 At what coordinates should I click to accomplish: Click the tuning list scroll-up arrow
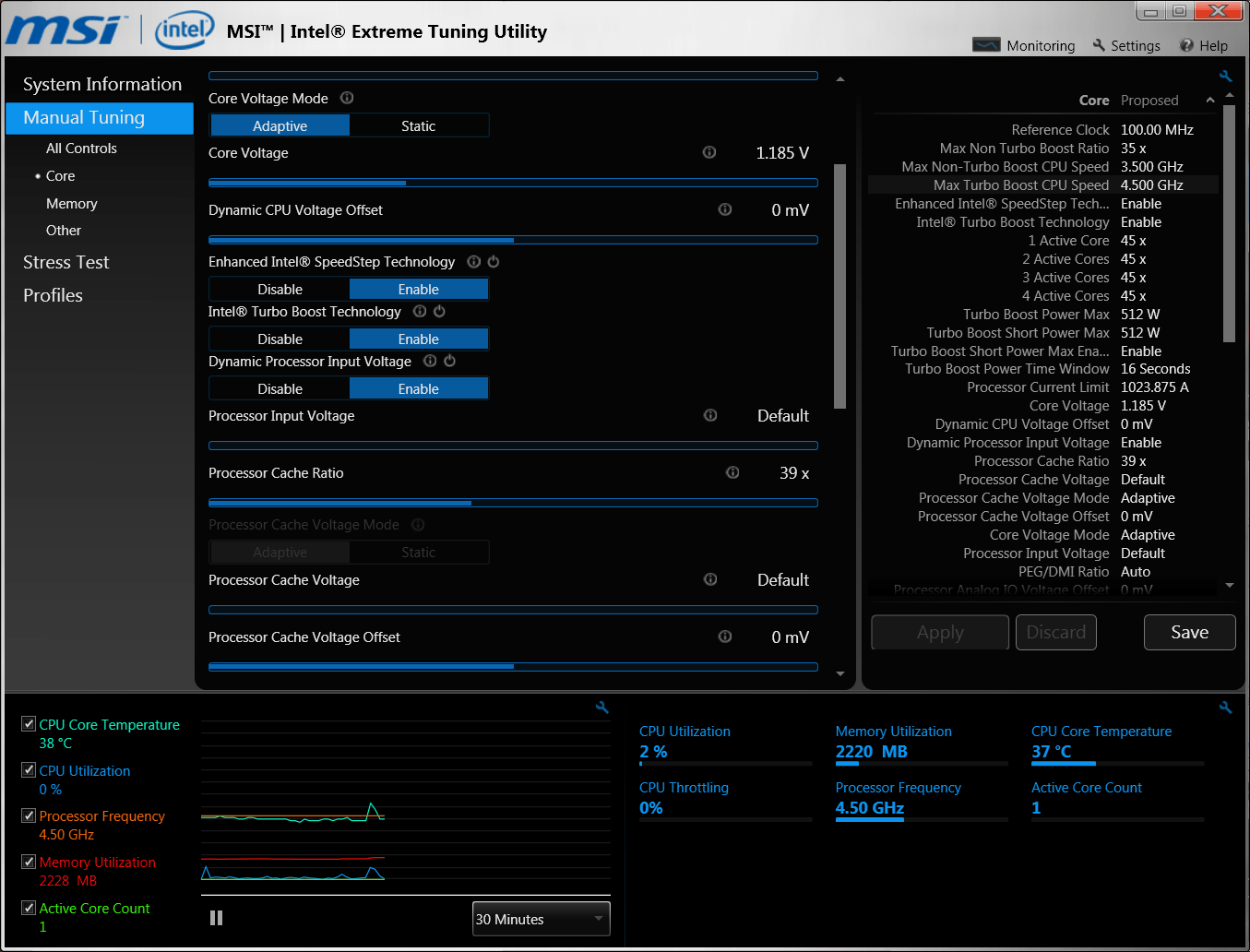[840, 79]
